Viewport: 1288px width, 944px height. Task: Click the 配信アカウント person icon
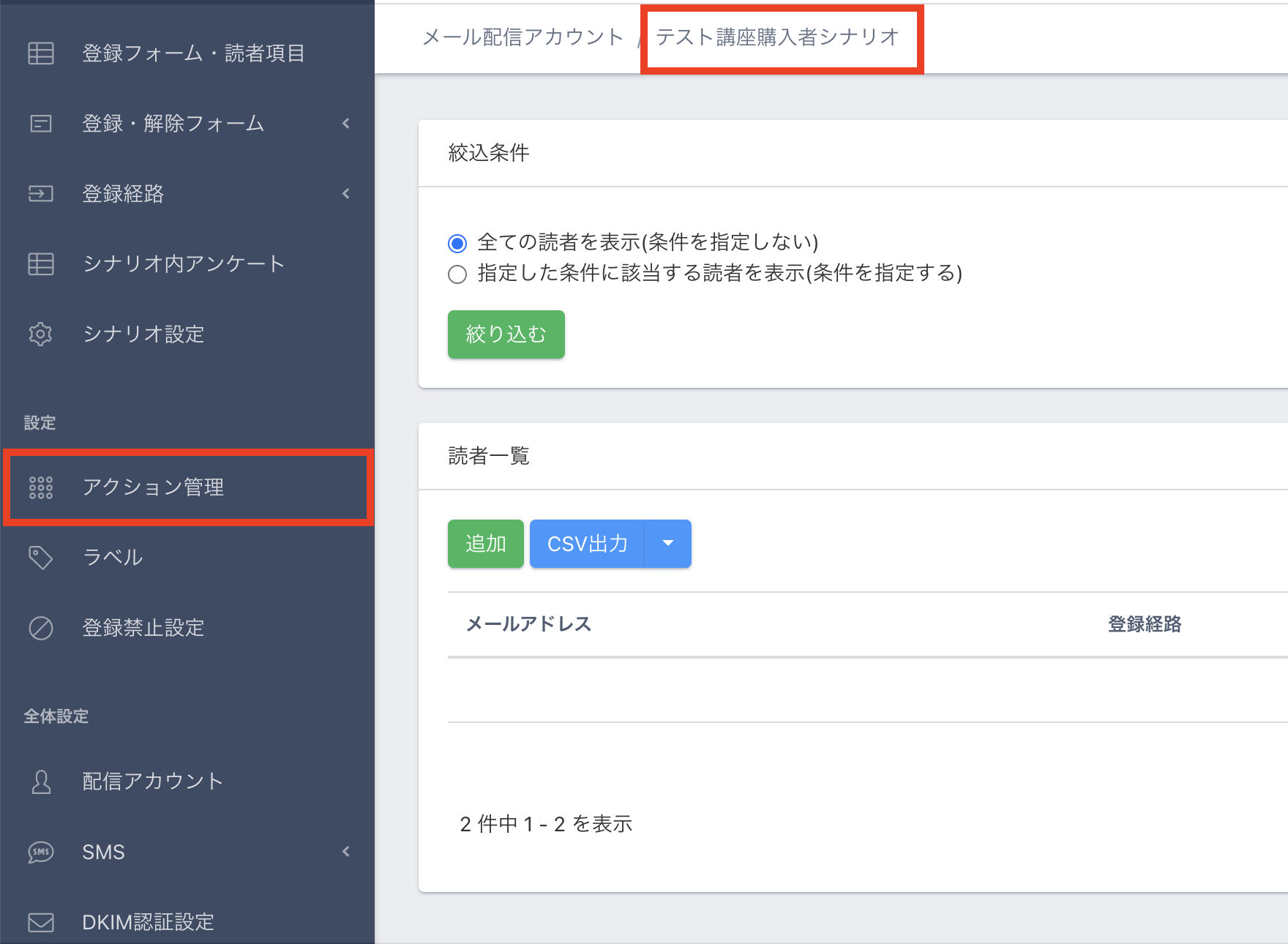(x=41, y=782)
